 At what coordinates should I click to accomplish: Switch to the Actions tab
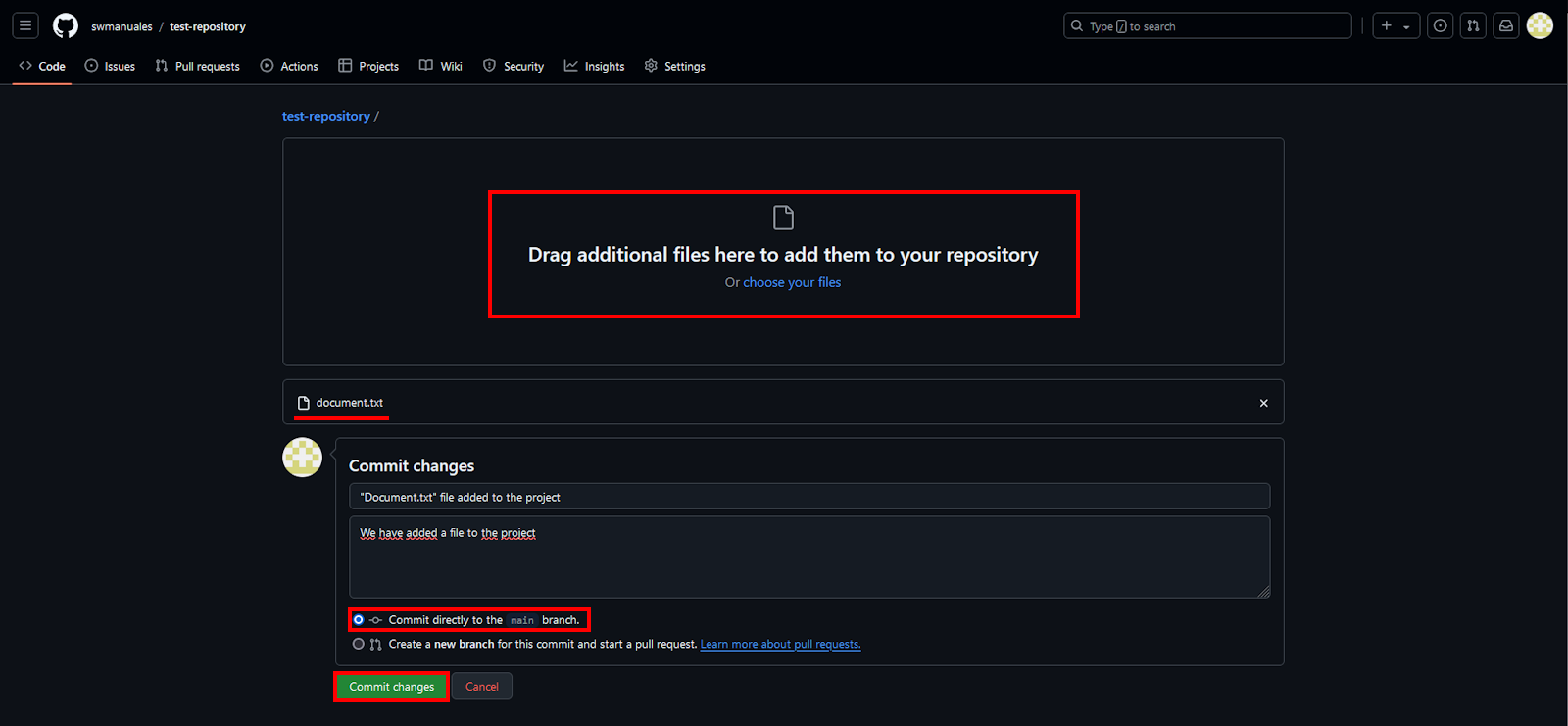289,66
